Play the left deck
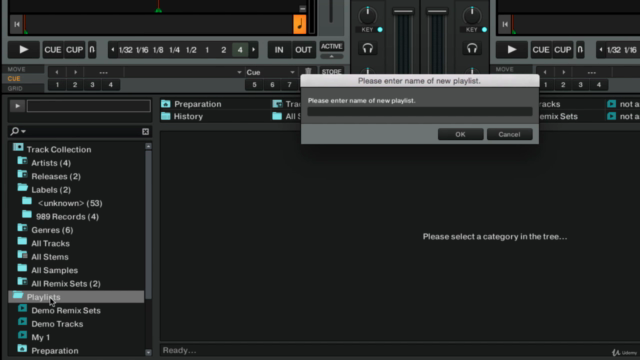 pyautogui.click(x=24, y=50)
